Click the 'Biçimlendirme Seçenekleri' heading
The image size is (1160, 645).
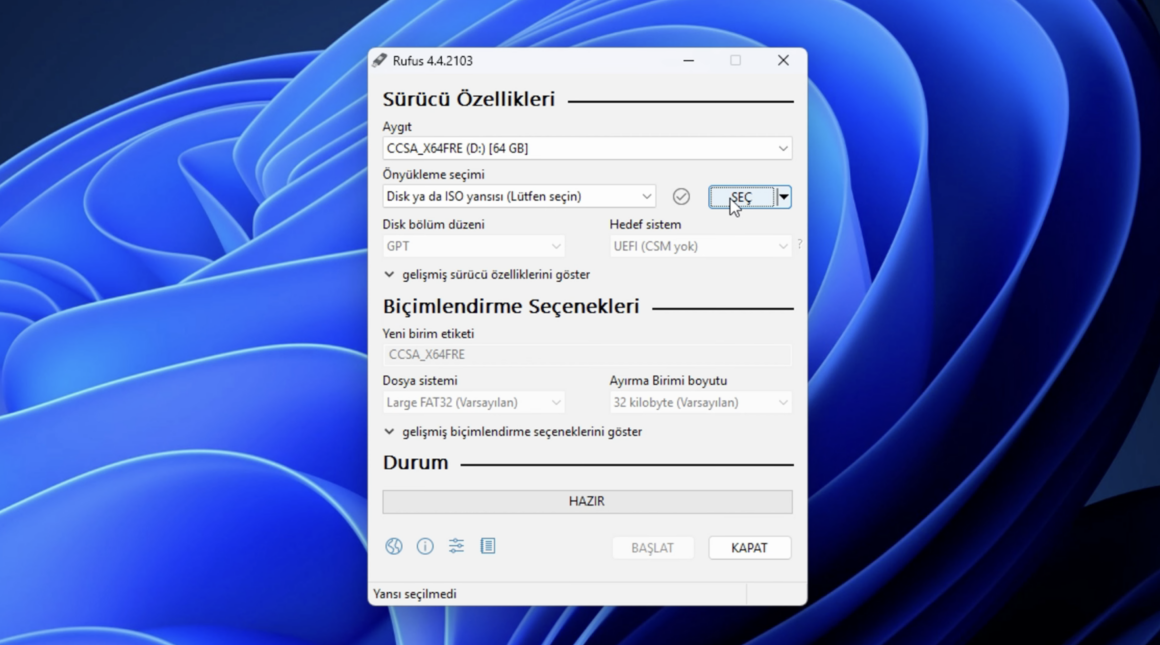pyautogui.click(x=510, y=306)
